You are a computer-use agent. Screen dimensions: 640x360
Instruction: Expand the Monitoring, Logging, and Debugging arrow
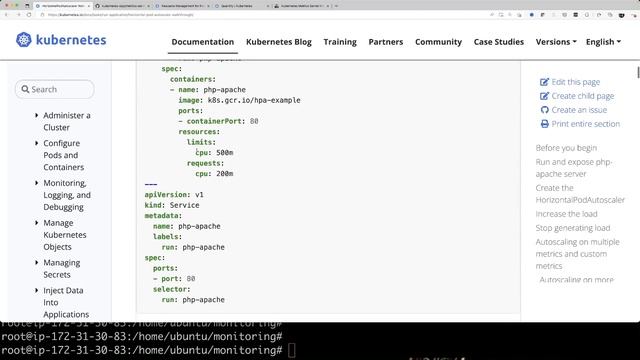[37, 183]
